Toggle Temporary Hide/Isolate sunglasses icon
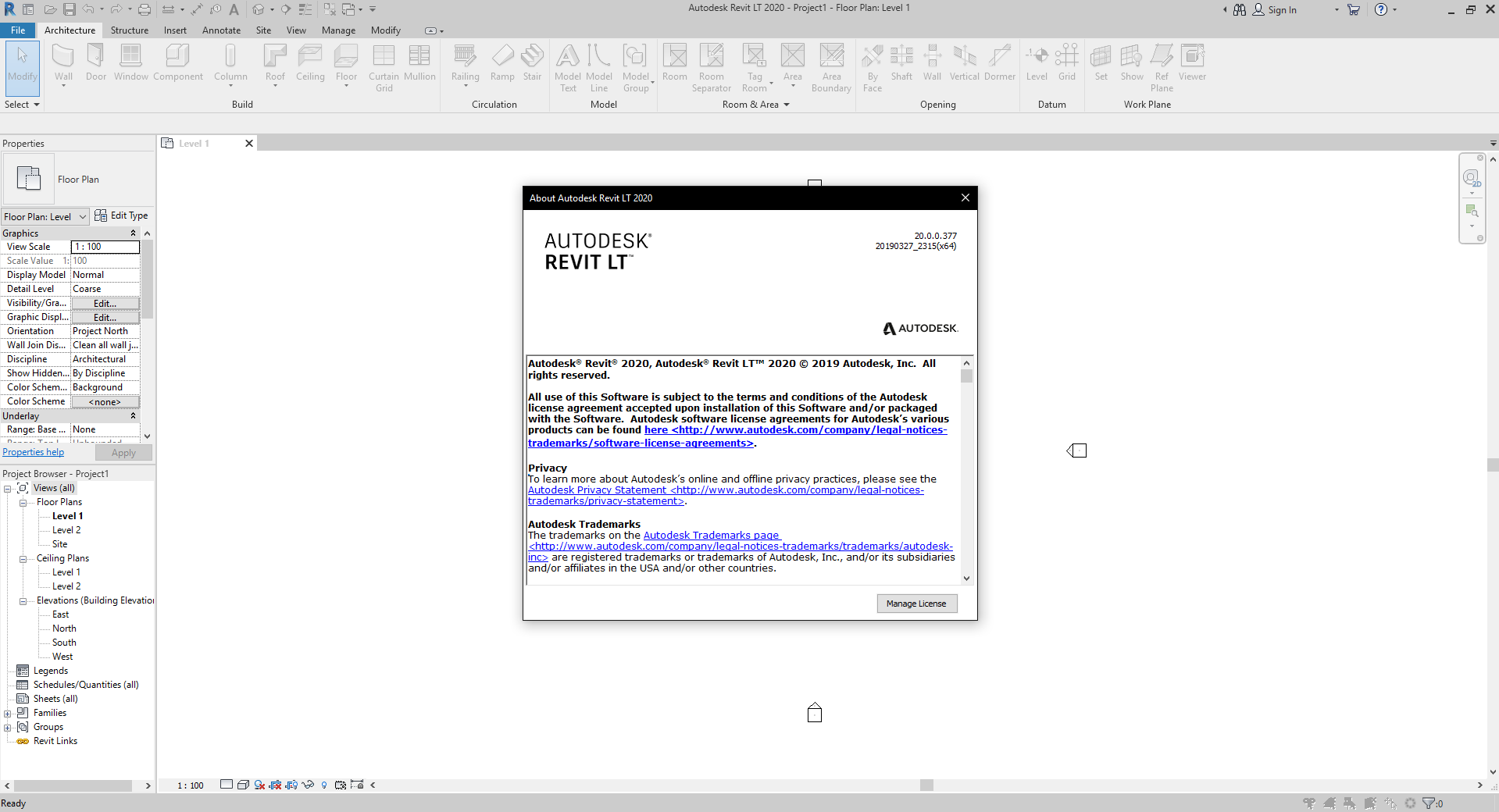 (x=308, y=785)
